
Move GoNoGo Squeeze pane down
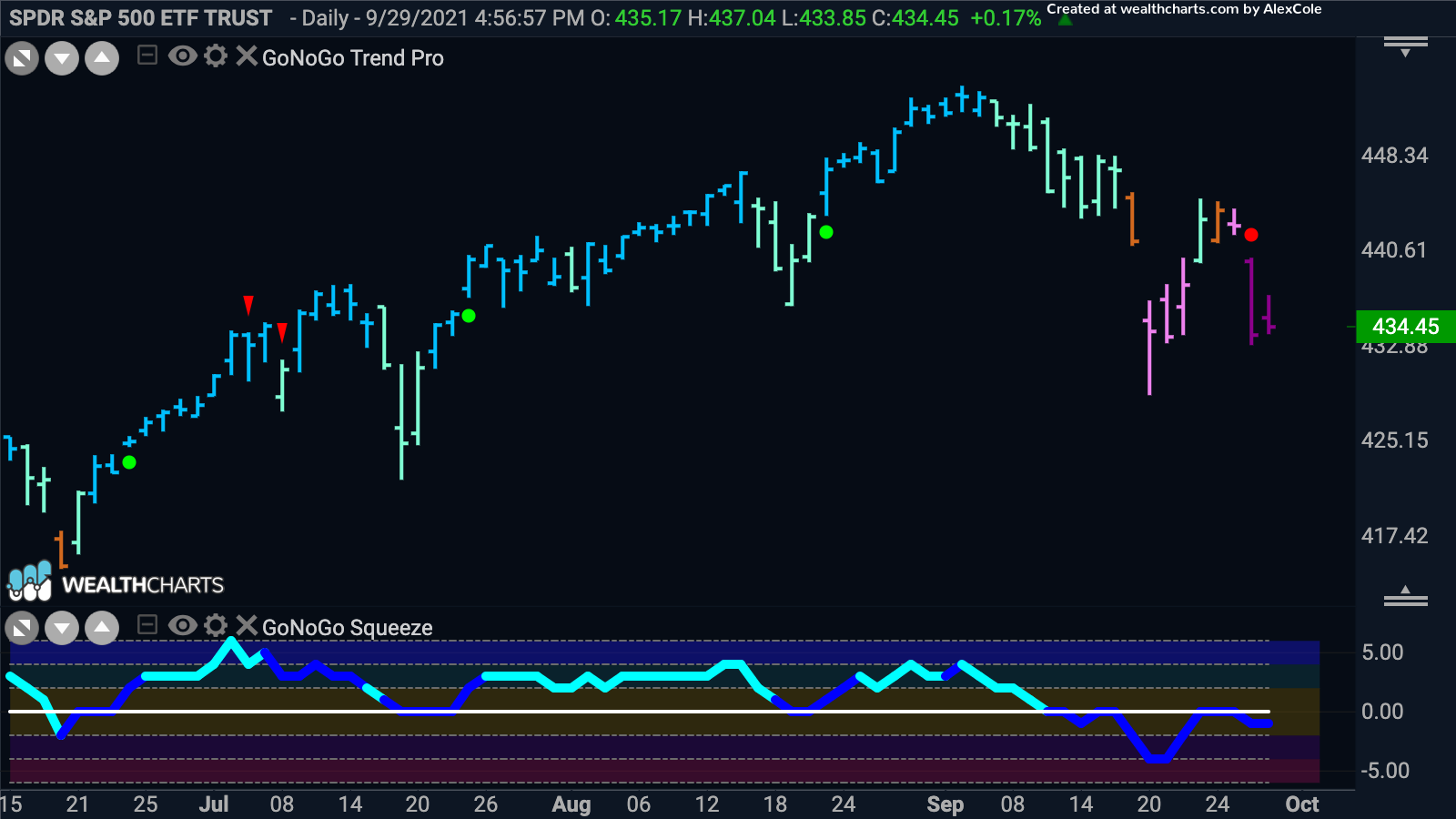(x=62, y=628)
